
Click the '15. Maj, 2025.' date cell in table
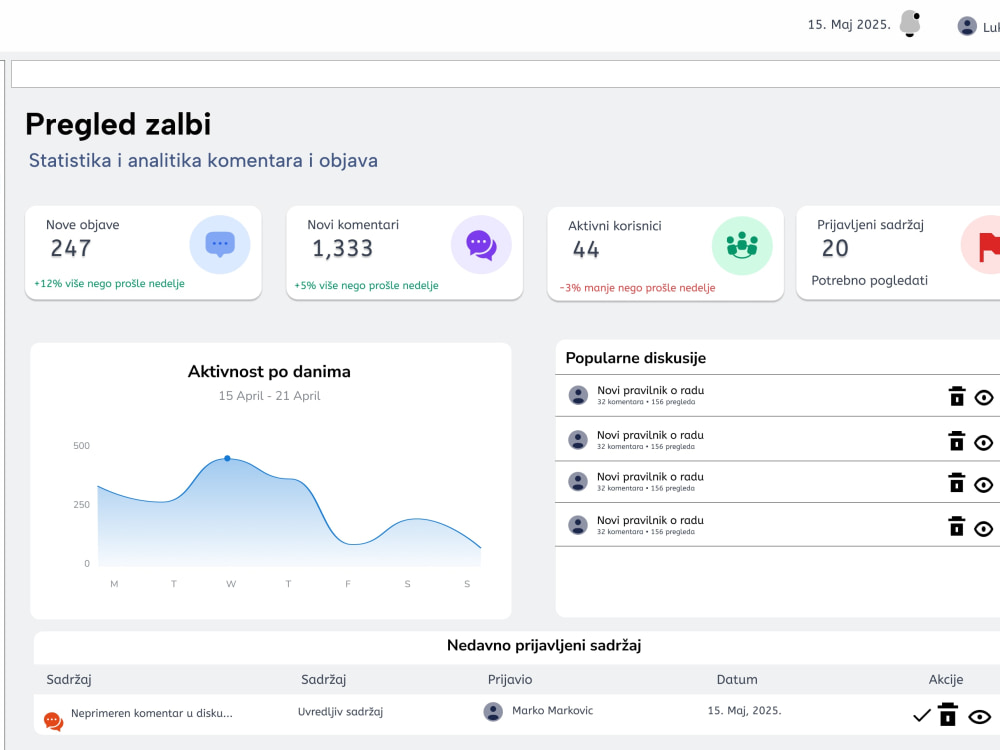click(x=744, y=710)
